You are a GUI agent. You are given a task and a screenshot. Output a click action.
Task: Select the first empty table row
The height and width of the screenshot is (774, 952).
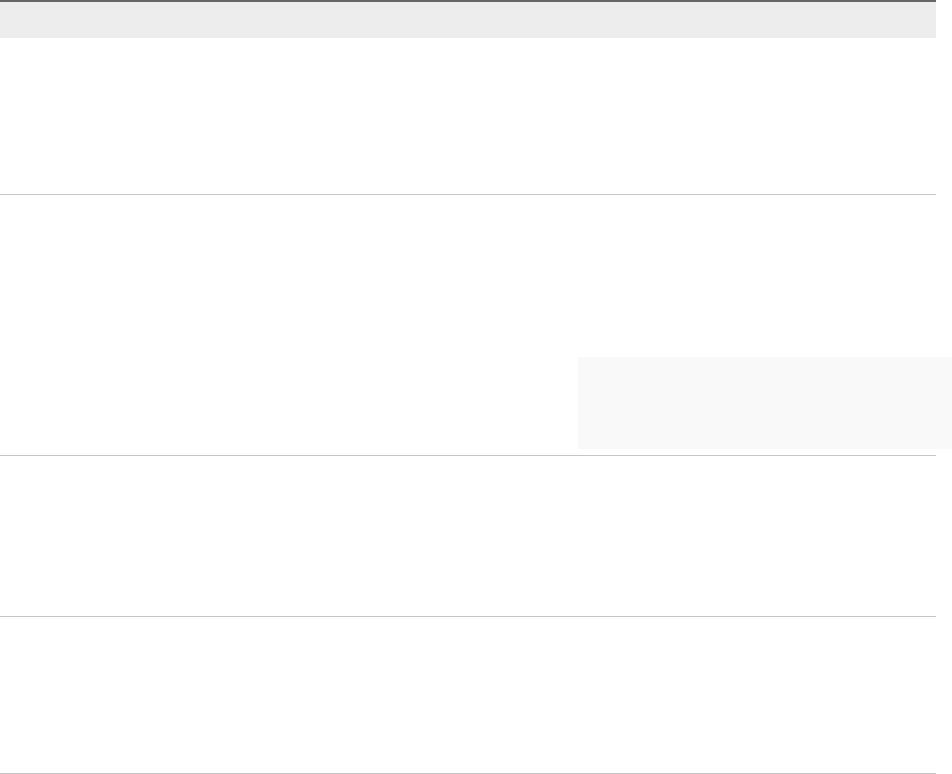(468, 115)
